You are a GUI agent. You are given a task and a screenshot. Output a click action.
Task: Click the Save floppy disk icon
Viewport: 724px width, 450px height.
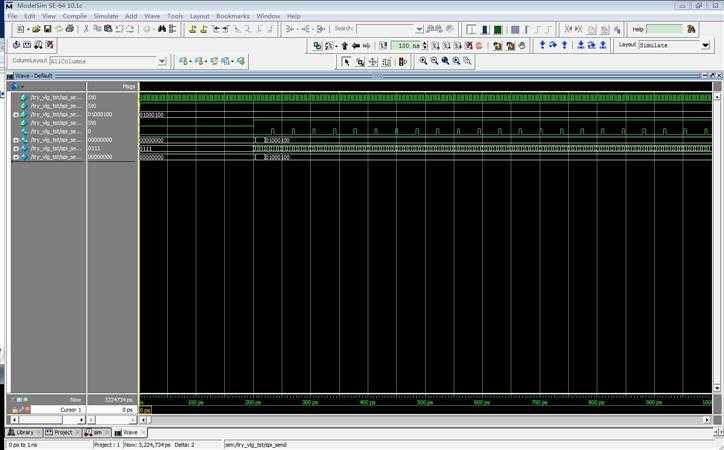[x=48, y=29]
